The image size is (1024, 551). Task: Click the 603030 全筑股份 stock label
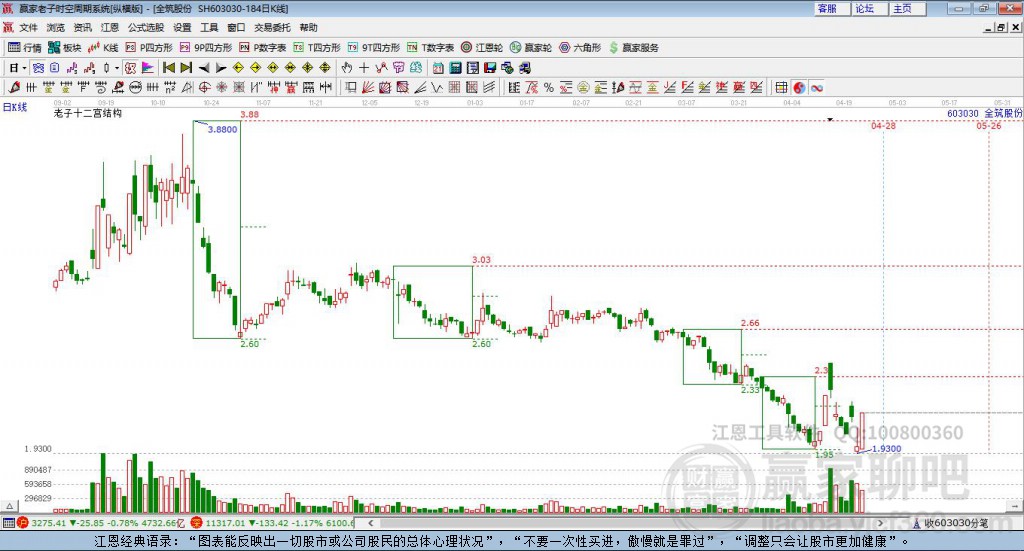coord(985,114)
